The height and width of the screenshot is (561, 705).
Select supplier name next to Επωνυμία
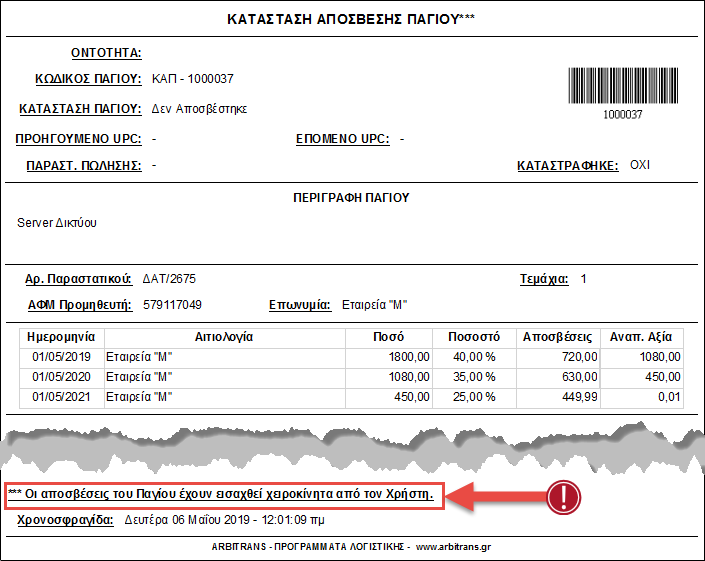point(375,305)
